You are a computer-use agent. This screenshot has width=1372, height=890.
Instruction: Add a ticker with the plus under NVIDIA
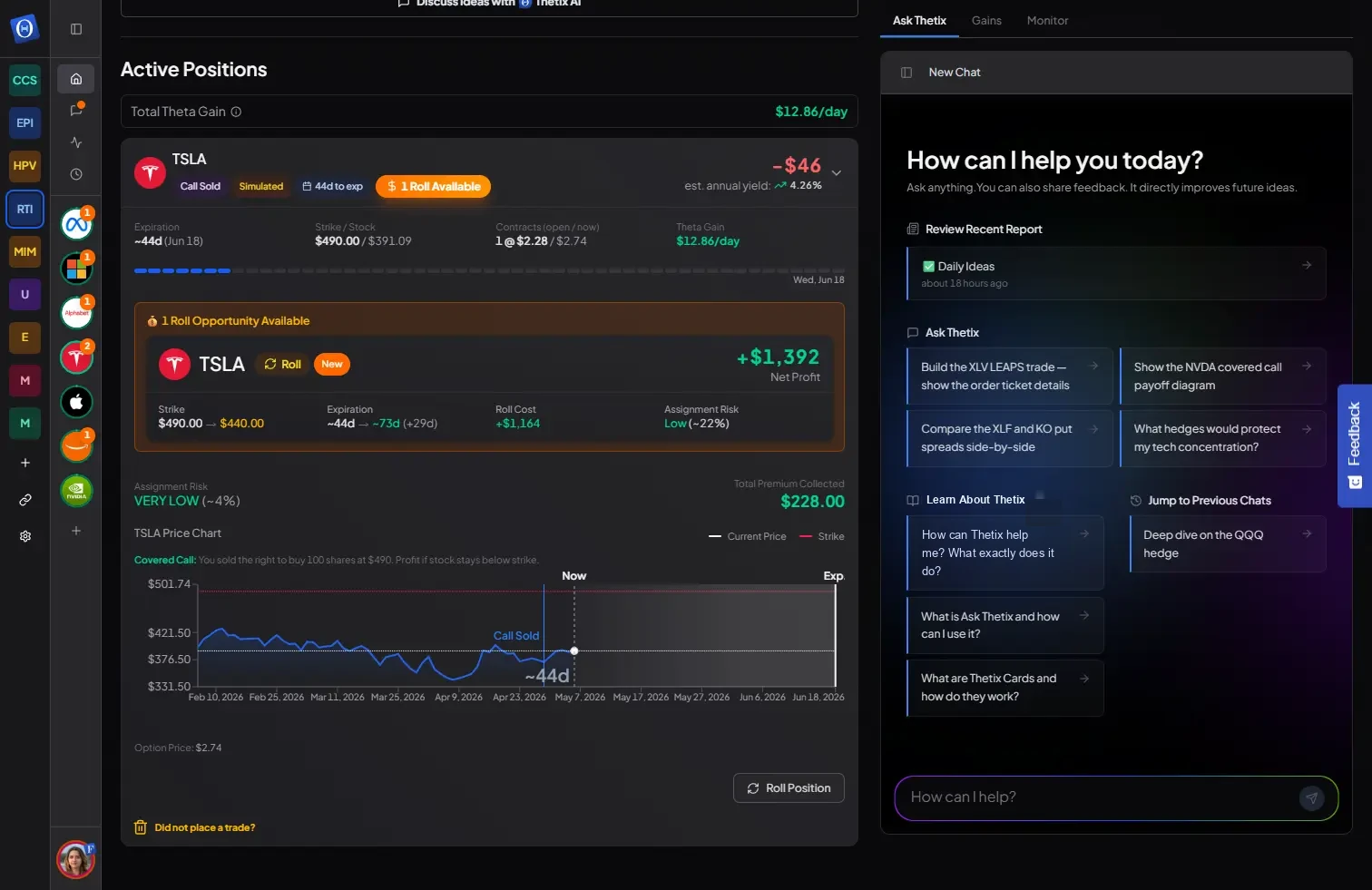click(x=76, y=531)
